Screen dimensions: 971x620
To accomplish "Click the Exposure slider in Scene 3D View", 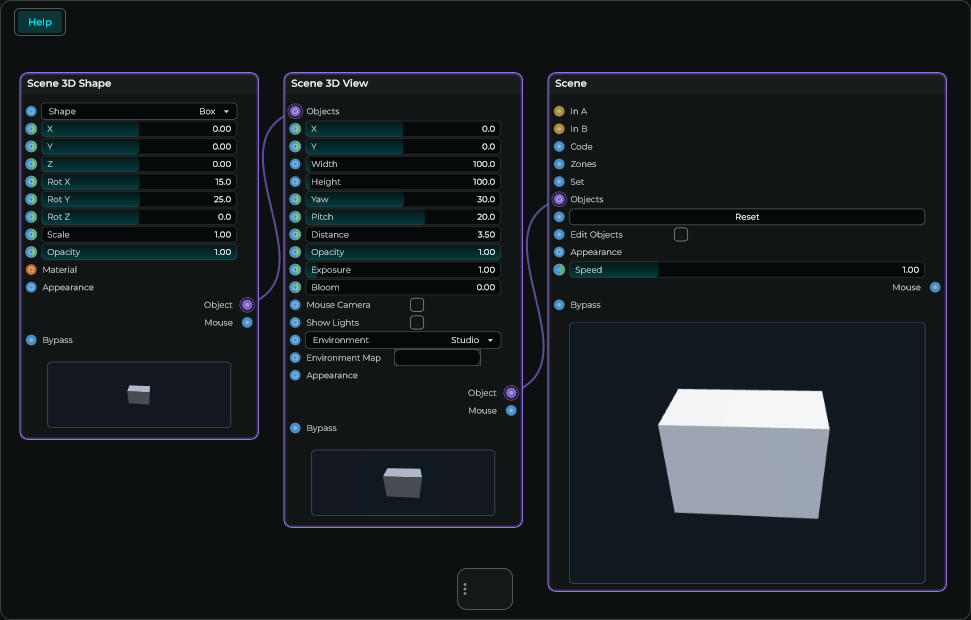I will coord(403,270).
